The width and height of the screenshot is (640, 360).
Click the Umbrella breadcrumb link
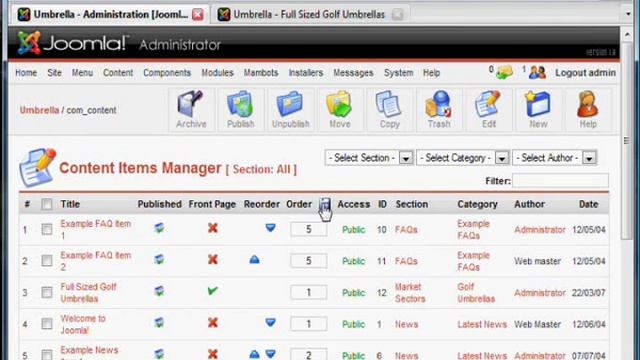click(x=40, y=110)
